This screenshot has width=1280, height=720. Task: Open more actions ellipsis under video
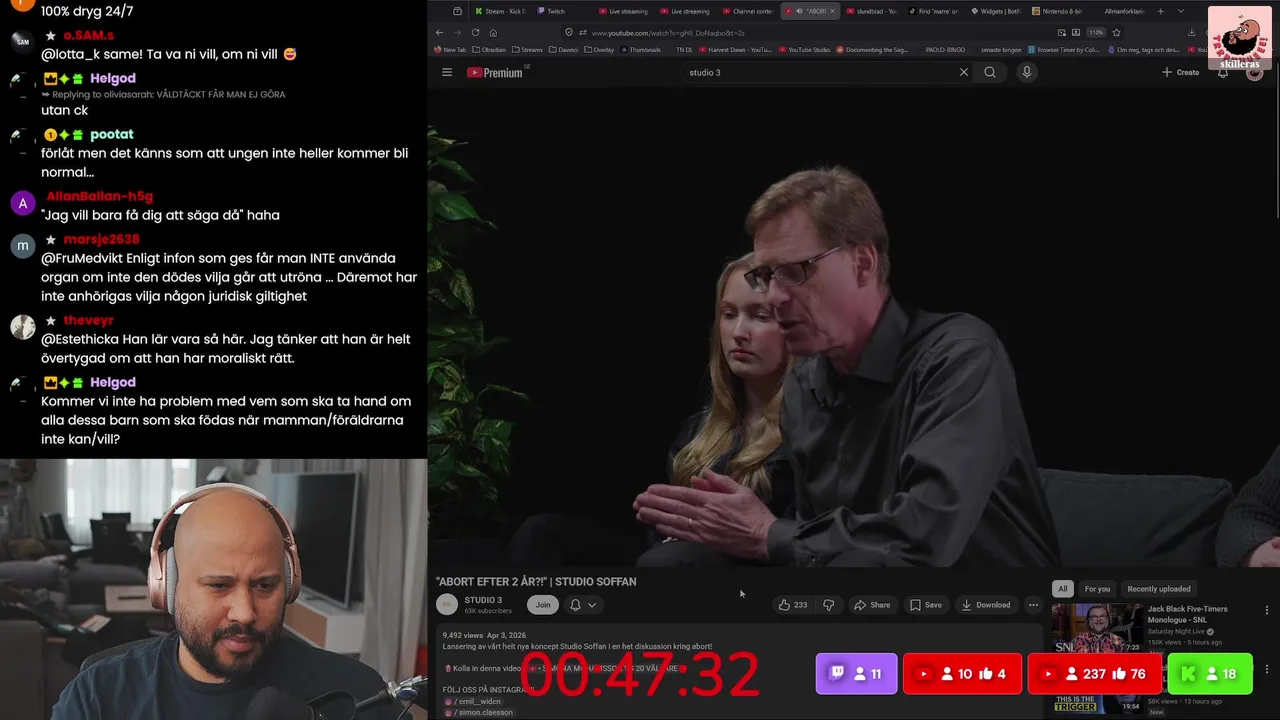[x=1033, y=605]
